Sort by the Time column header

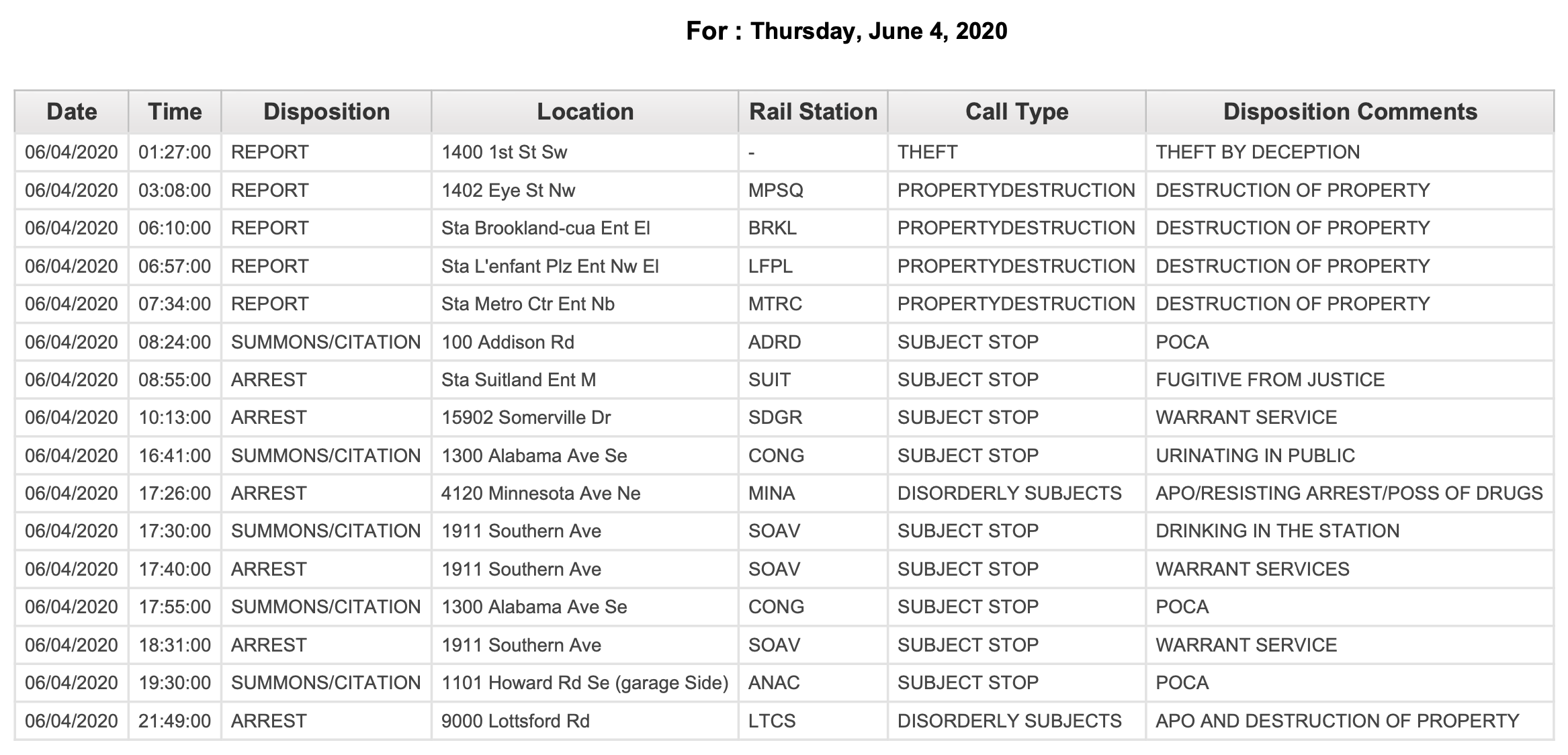point(175,112)
